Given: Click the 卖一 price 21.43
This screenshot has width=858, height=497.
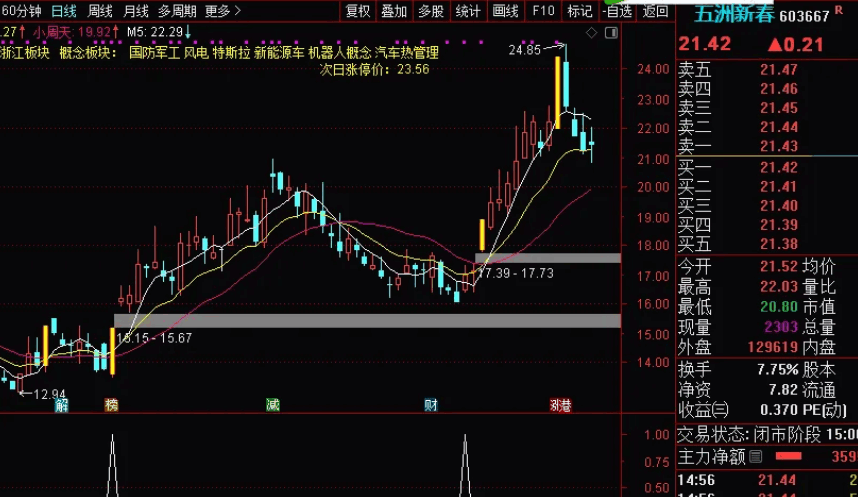Looking at the screenshot, I should click(779, 146).
